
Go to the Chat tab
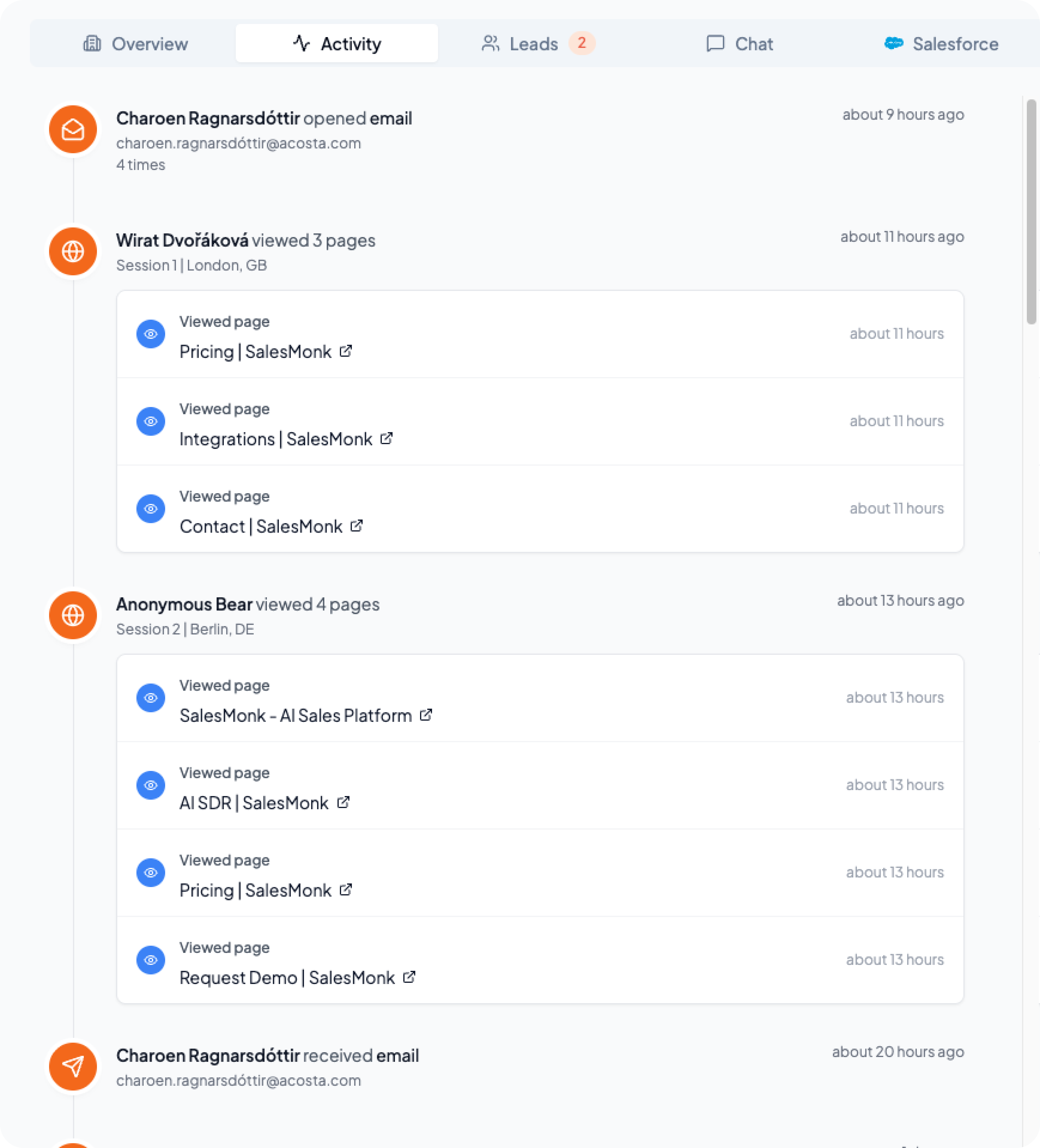pos(739,44)
